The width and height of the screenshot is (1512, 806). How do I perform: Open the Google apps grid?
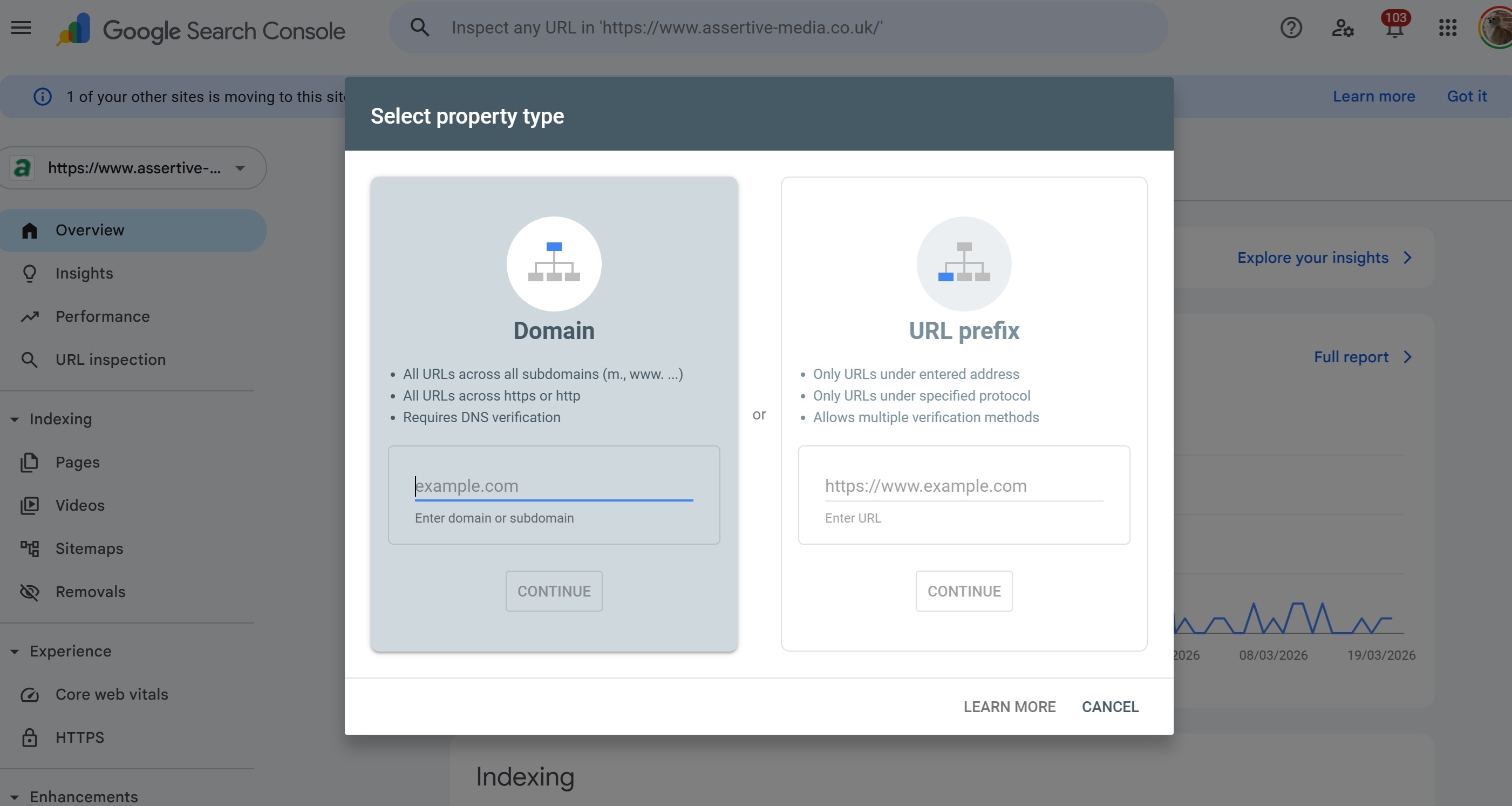[1447, 28]
